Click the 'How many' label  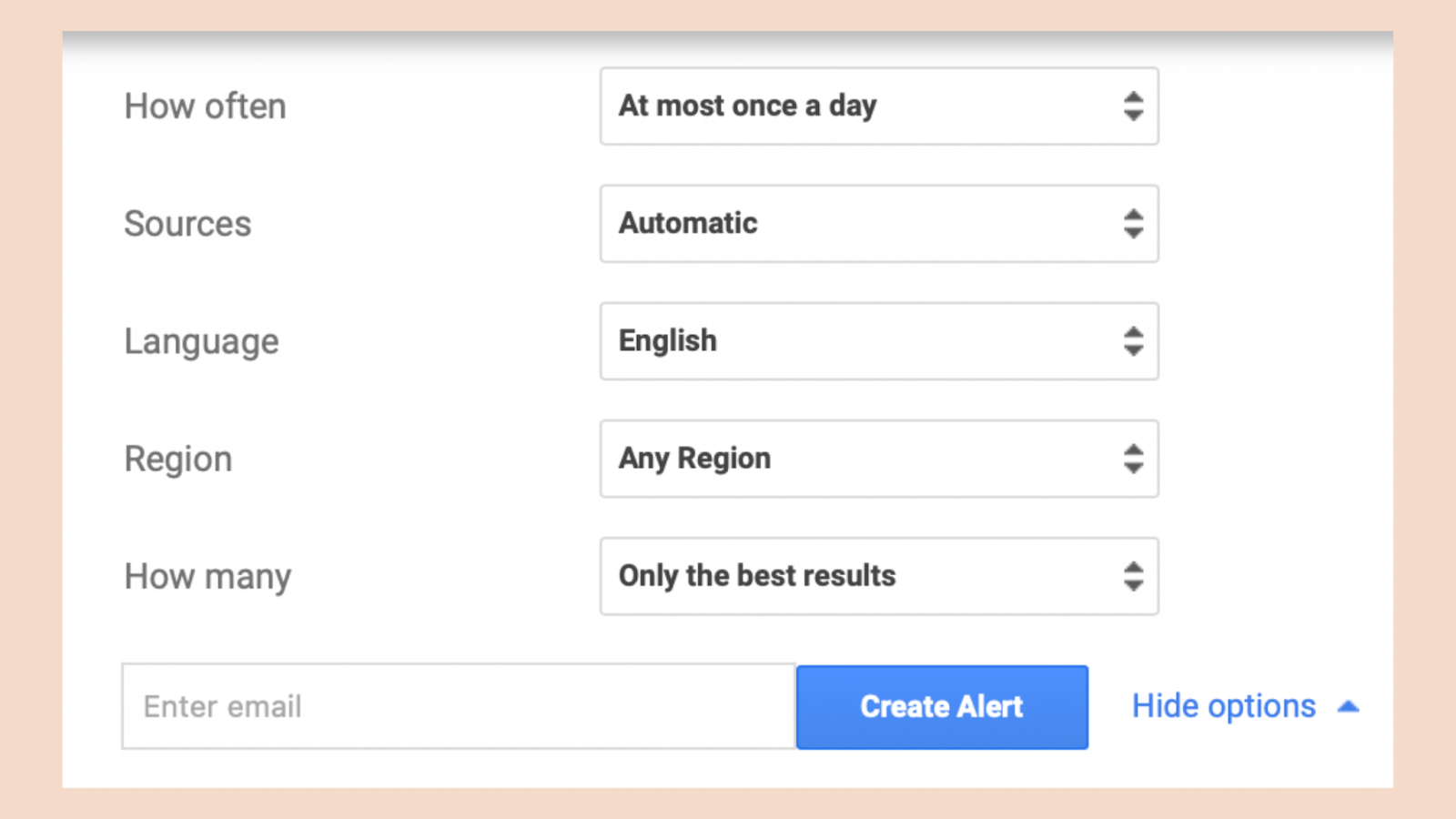click(207, 577)
